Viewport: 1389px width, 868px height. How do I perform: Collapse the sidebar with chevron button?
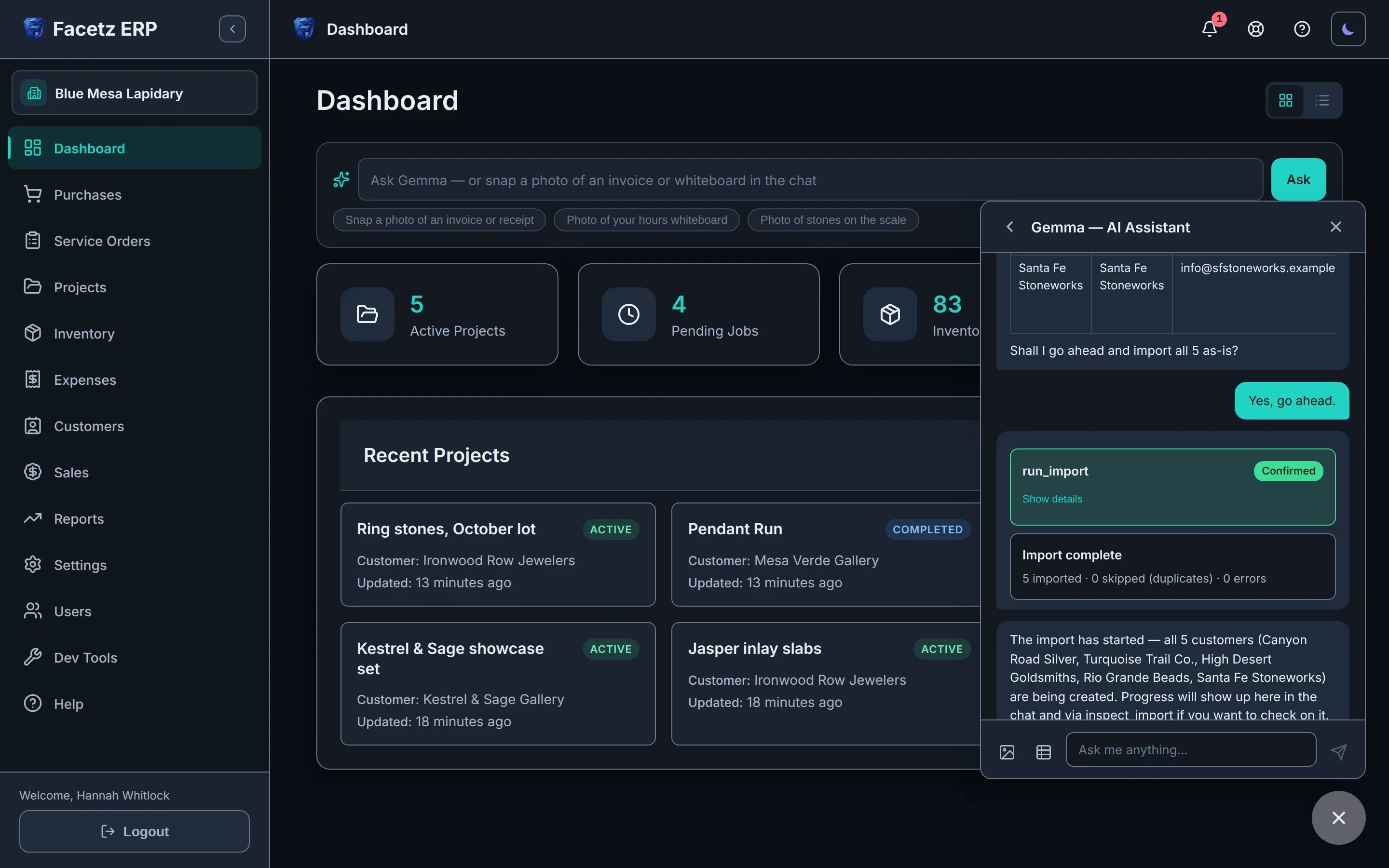pos(232,29)
